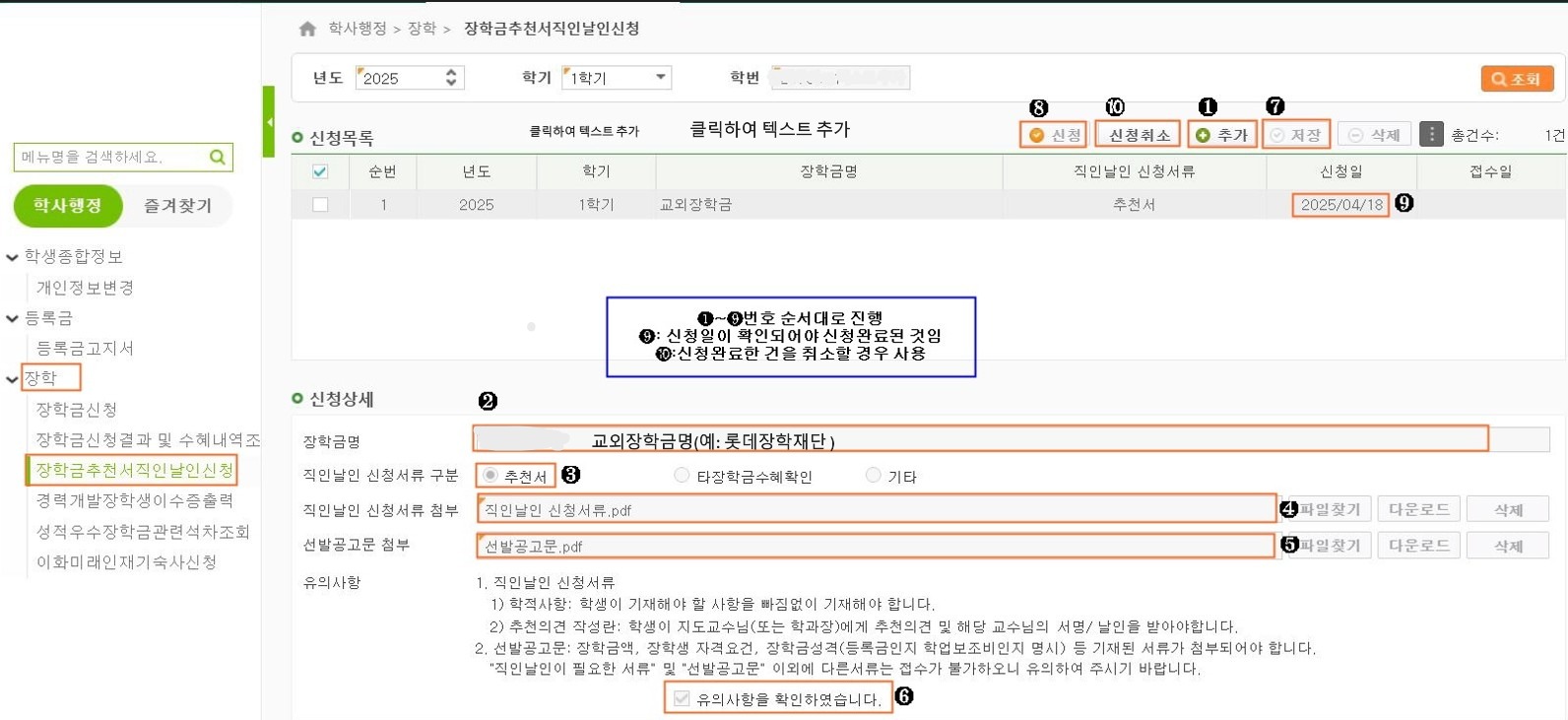
Task: Toggle the select-all checkbox in table header
Action: tap(320, 171)
